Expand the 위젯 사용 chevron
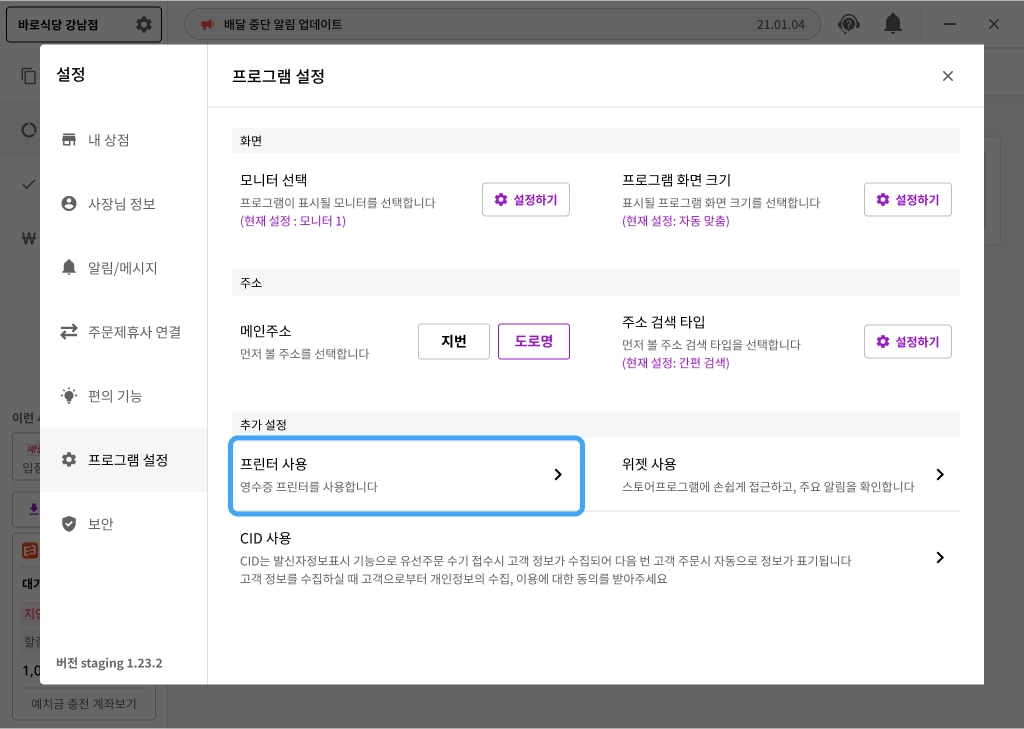 tap(940, 475)
